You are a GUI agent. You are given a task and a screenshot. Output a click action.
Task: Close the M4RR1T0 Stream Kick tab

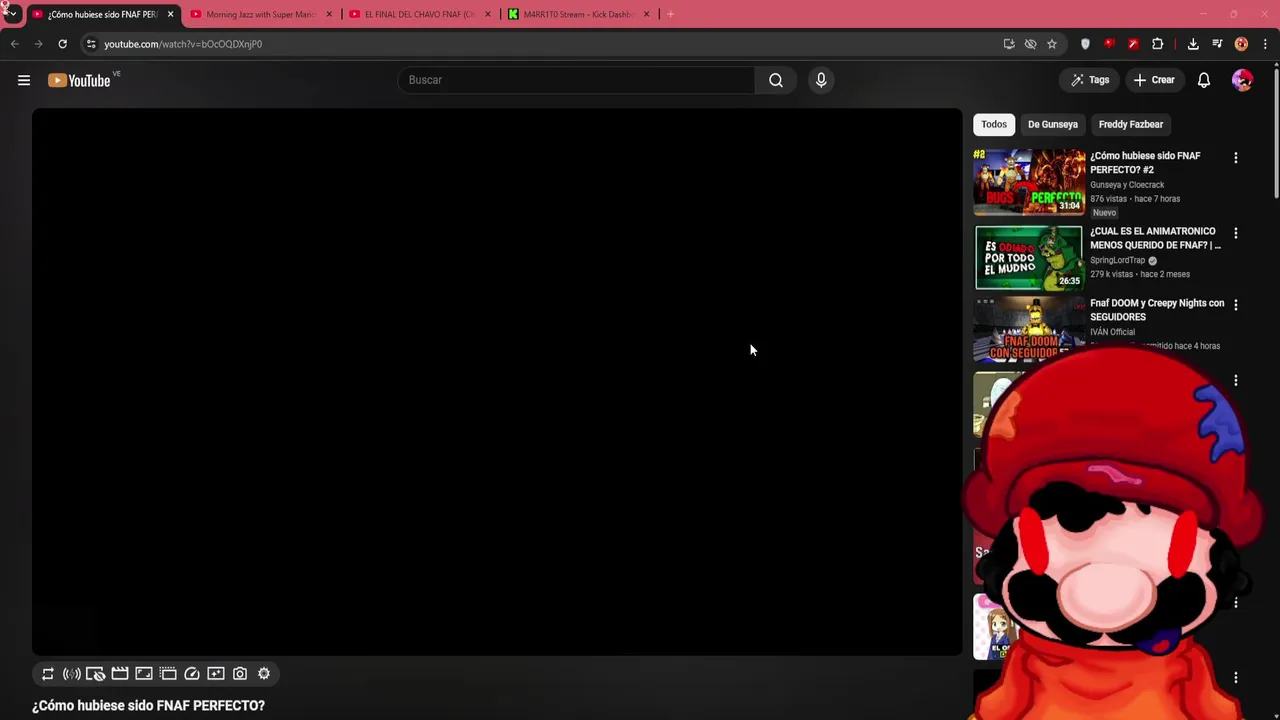[x=646, y=14]
